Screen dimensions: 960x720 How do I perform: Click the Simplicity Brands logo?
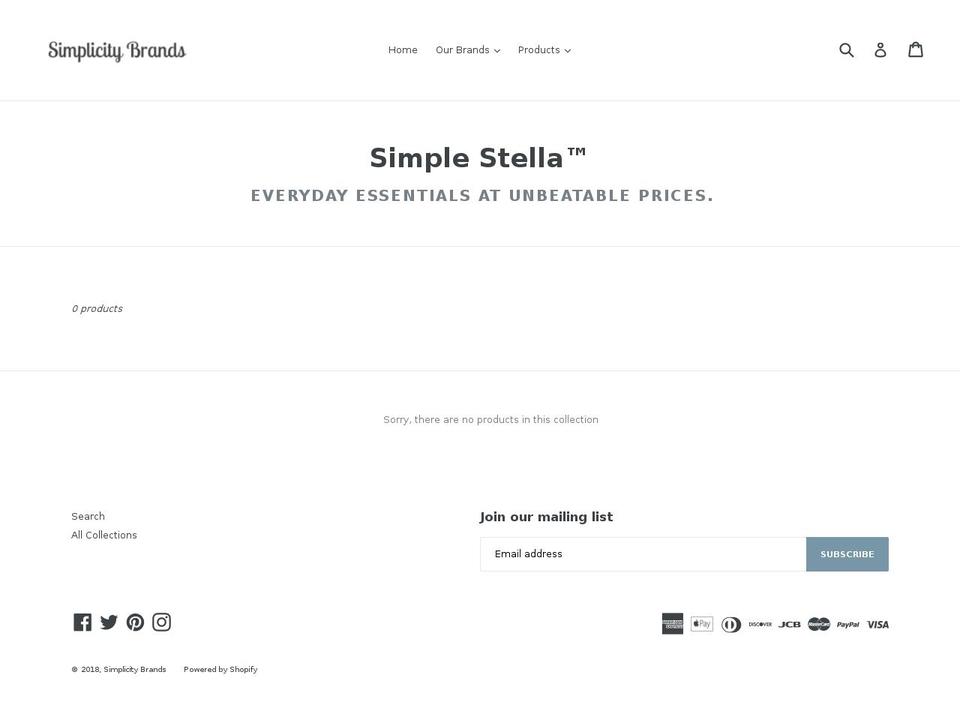coord(117,49)
